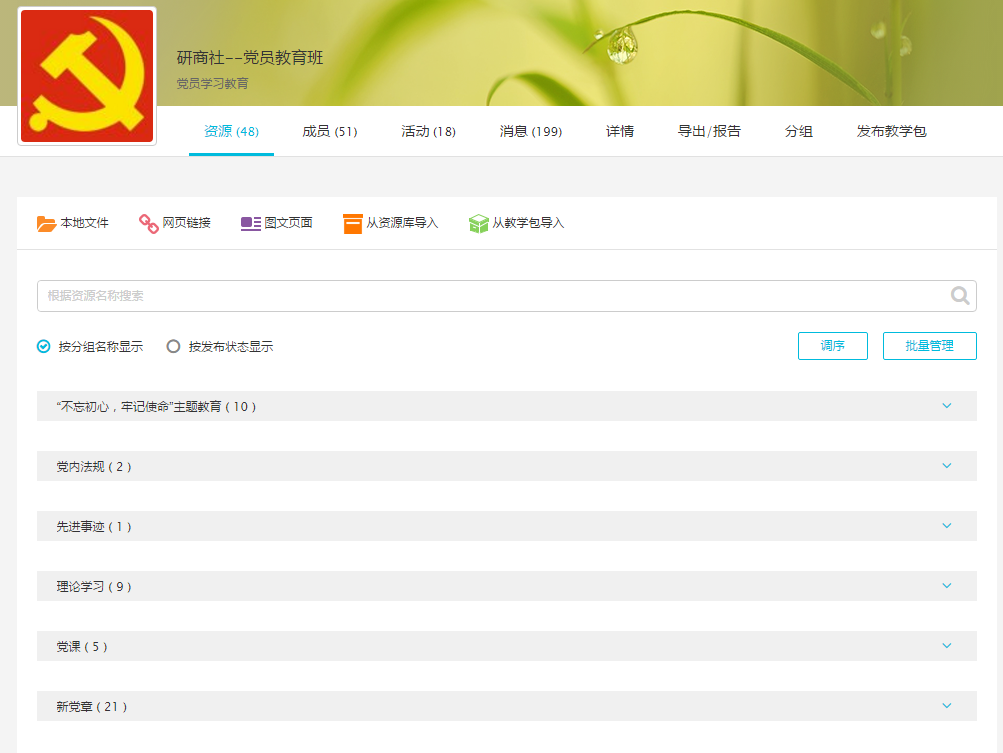The height and width of the screenshot is (753, 1003).
Task: Click the 调序 reorder button
Action: click(x=832, y=346)
